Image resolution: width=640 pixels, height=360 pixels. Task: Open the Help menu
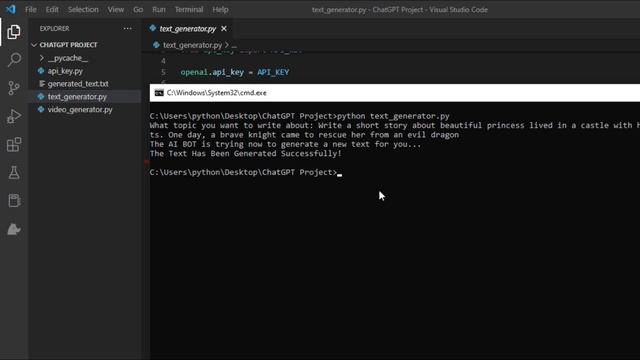click(220, 9)
